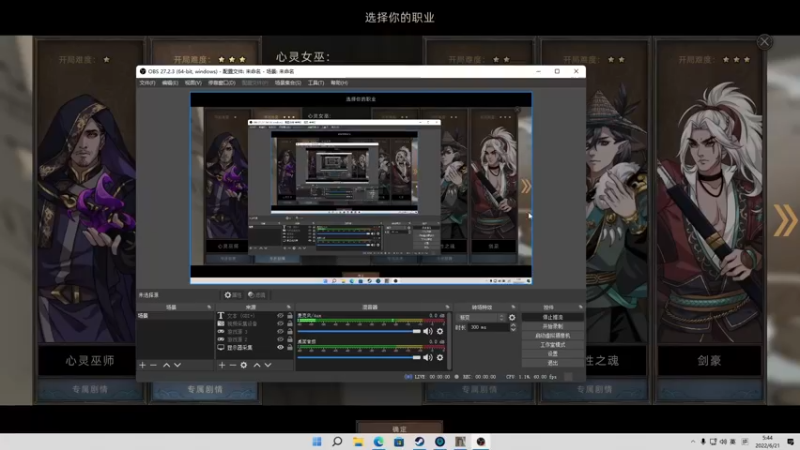Add a new source with the plus icon
This screenshot has width=800, height=450.
(222, 365)
